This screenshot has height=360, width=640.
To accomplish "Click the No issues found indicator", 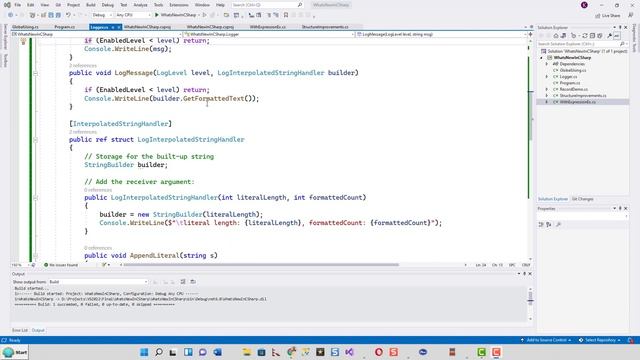I will click(61, 265).
